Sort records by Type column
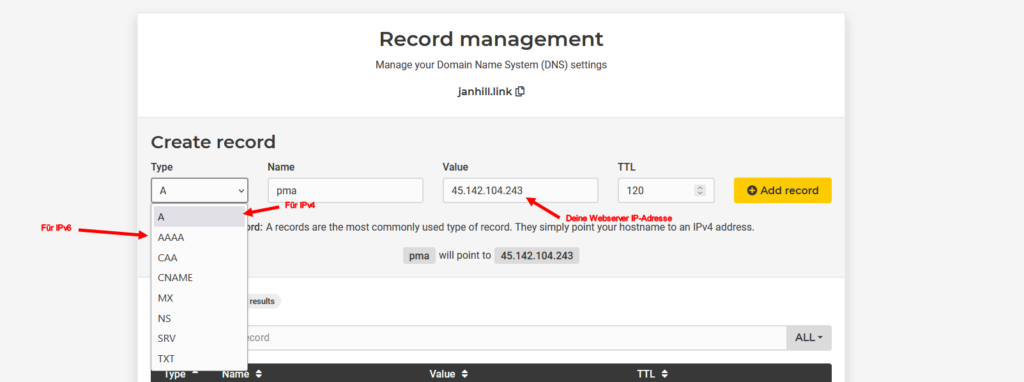The image size is (1024, 382). [180, 374]
